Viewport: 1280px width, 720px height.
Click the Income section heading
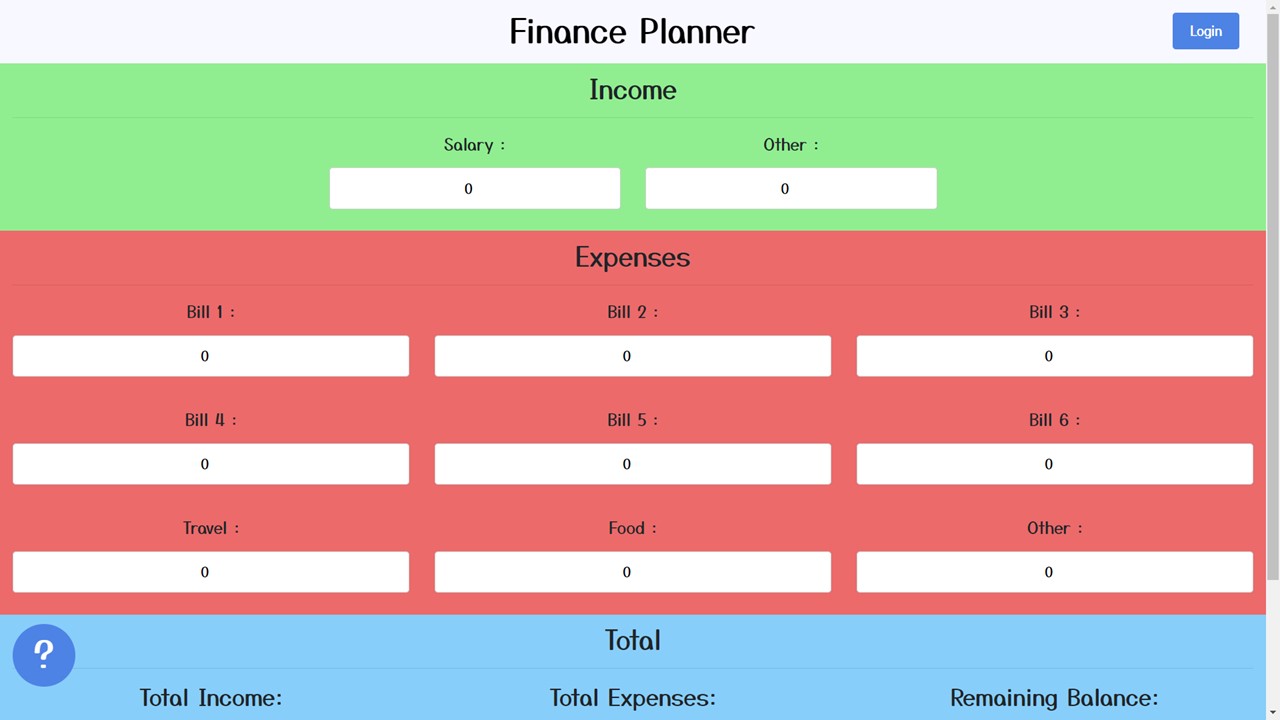click(x=633, y=90)
